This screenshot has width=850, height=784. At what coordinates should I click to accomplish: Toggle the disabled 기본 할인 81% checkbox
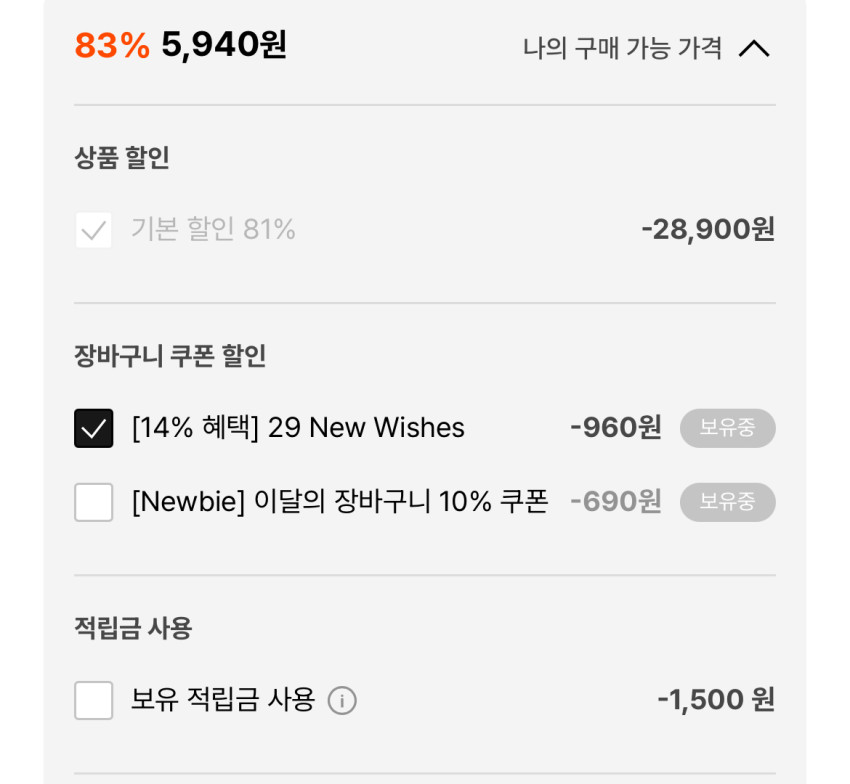[94, 231]
